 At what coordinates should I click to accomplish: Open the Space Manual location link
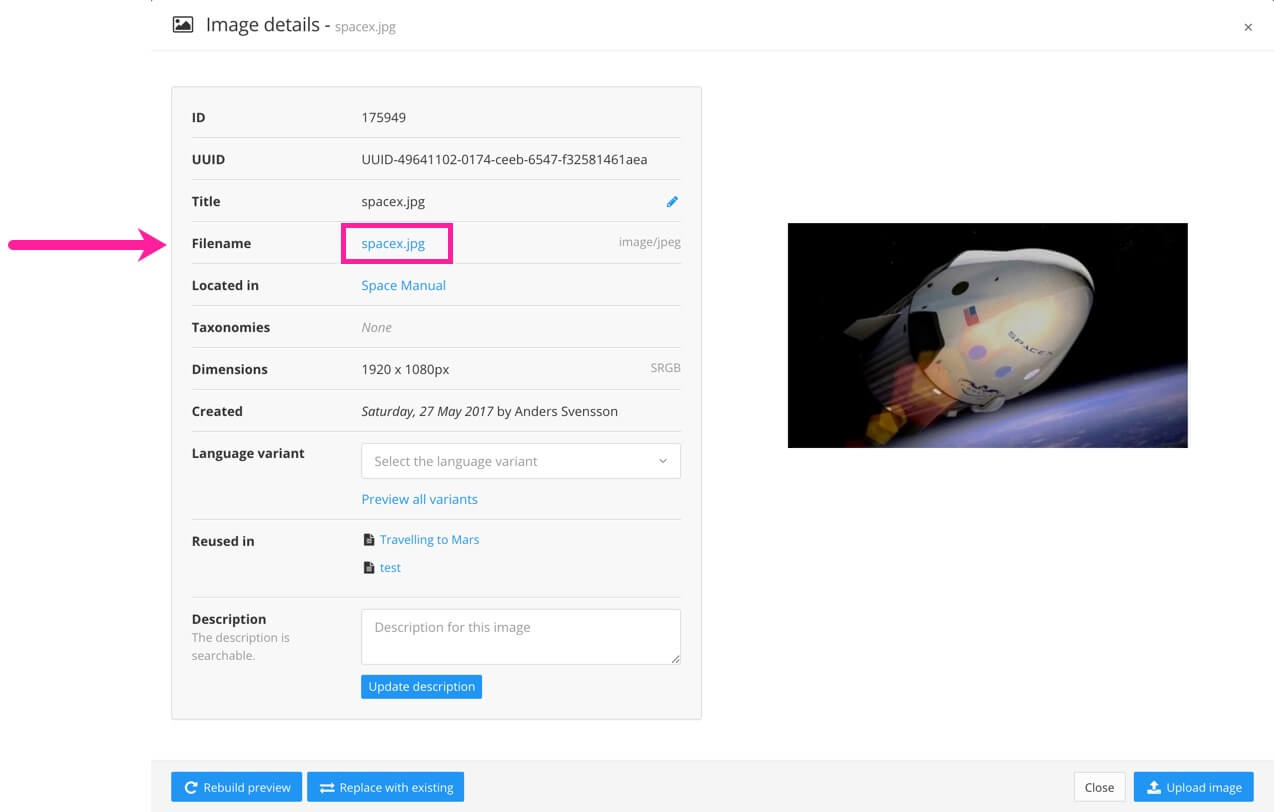[403, 285]
